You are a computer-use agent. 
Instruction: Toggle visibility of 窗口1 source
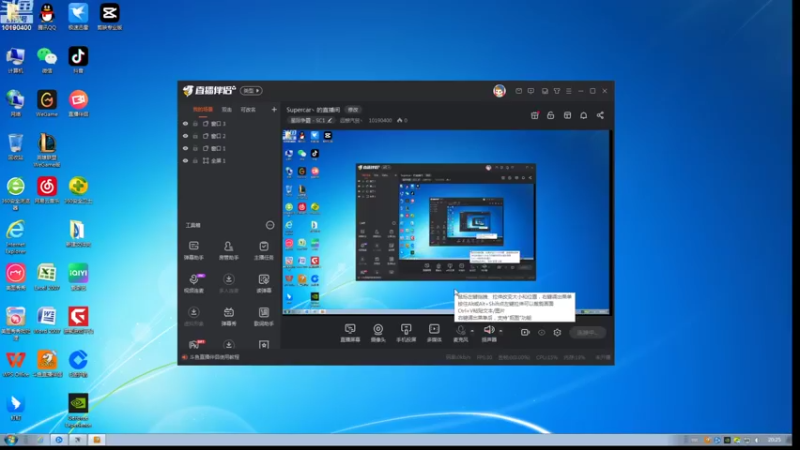point(185,148)
